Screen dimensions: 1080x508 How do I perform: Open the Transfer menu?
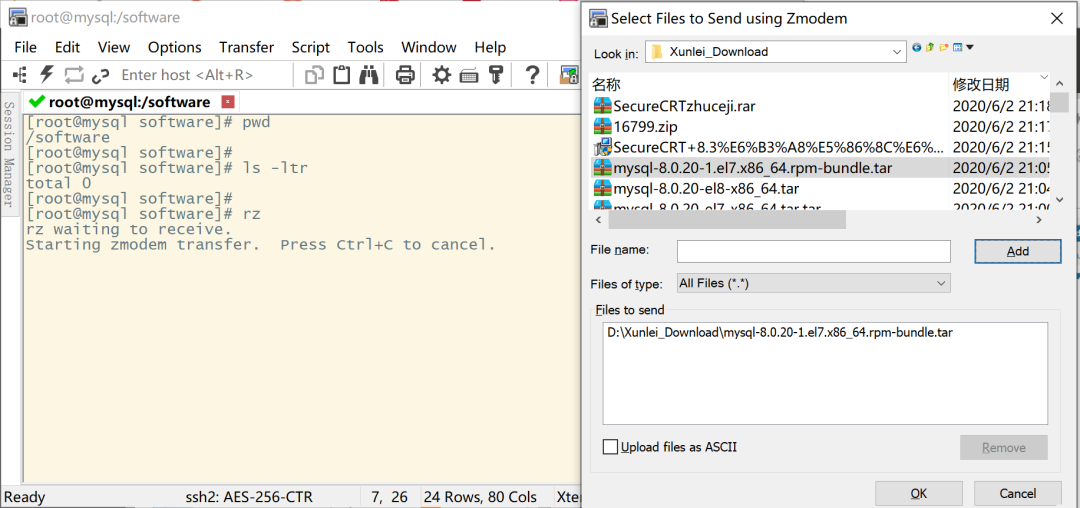[247, 47]
